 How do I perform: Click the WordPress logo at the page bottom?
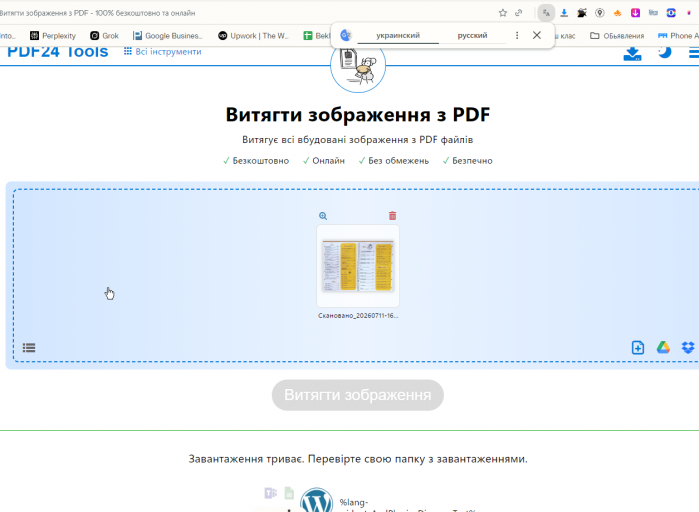[x=317, y=500]
